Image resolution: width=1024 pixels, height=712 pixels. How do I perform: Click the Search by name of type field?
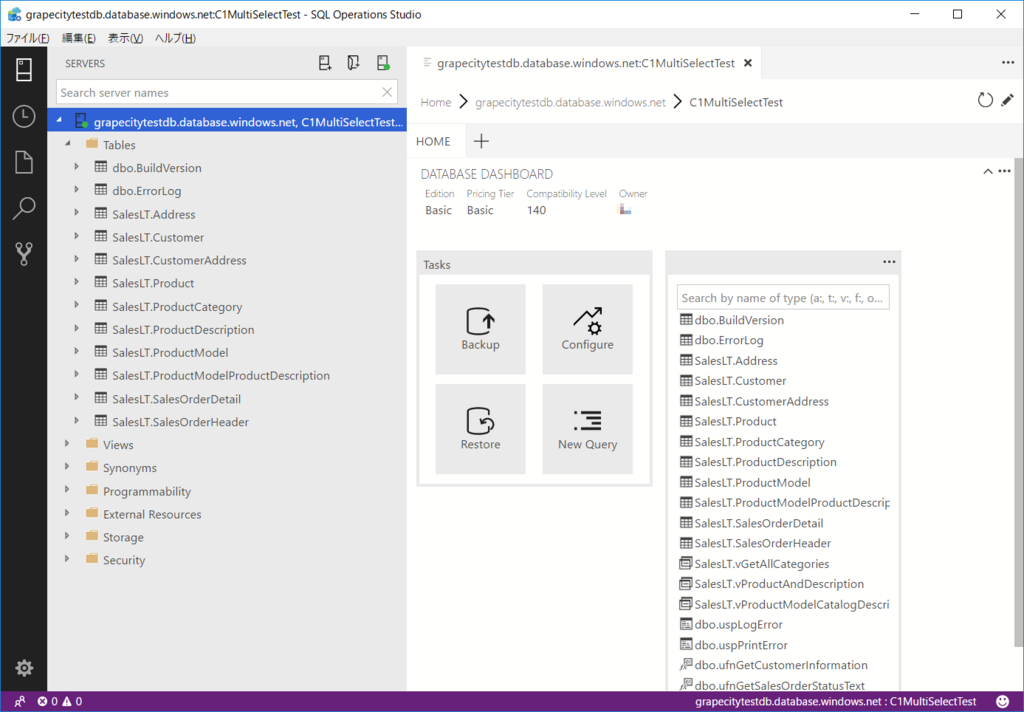pyautogui.click(x=783, y=298)
